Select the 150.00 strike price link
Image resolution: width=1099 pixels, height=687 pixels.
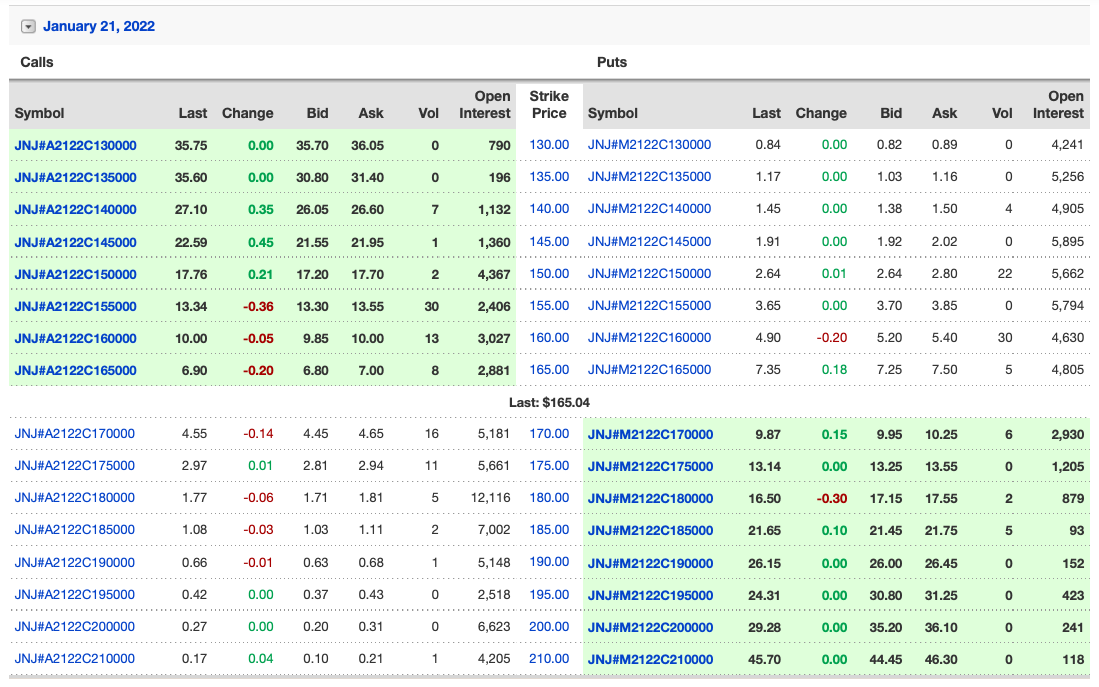[x=548, y=274]
